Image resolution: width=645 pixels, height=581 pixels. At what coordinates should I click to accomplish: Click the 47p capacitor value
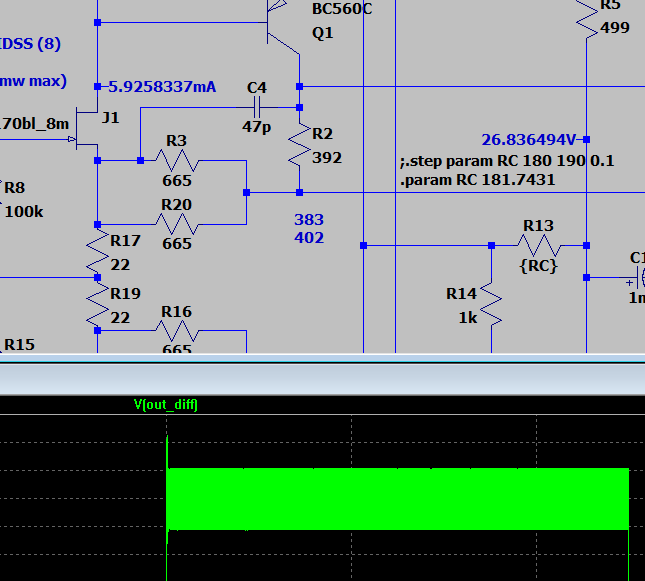[x=256, y=127]
